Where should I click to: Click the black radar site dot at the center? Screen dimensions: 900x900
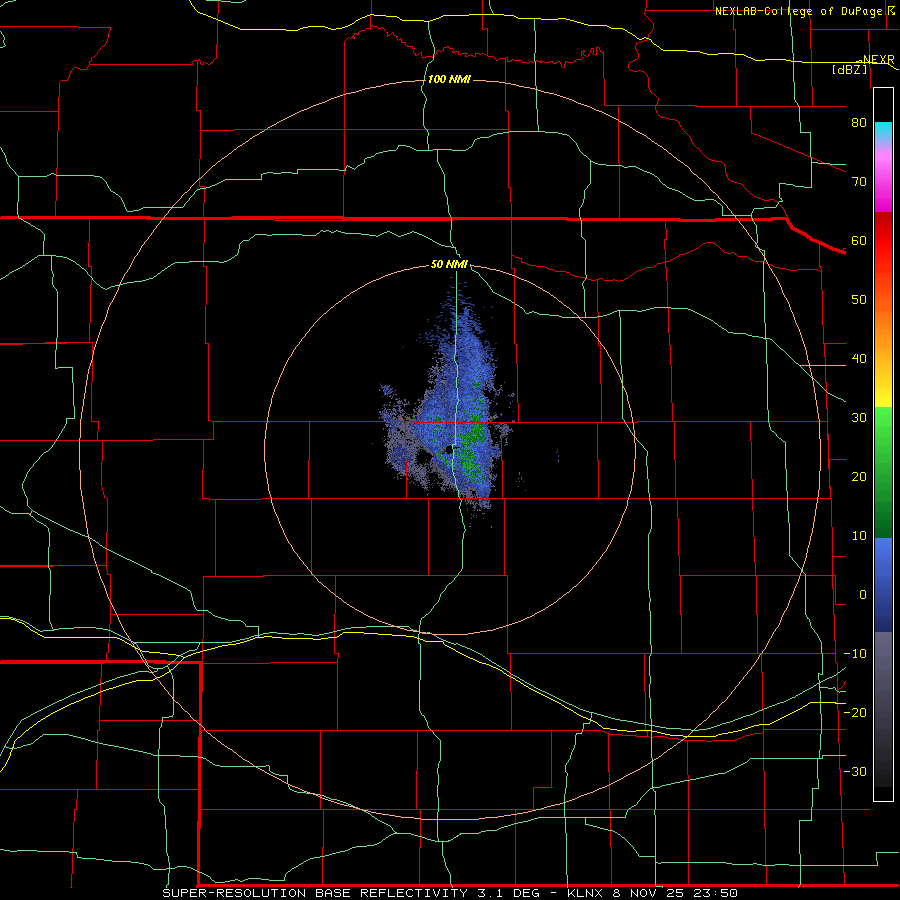point(450,449)
